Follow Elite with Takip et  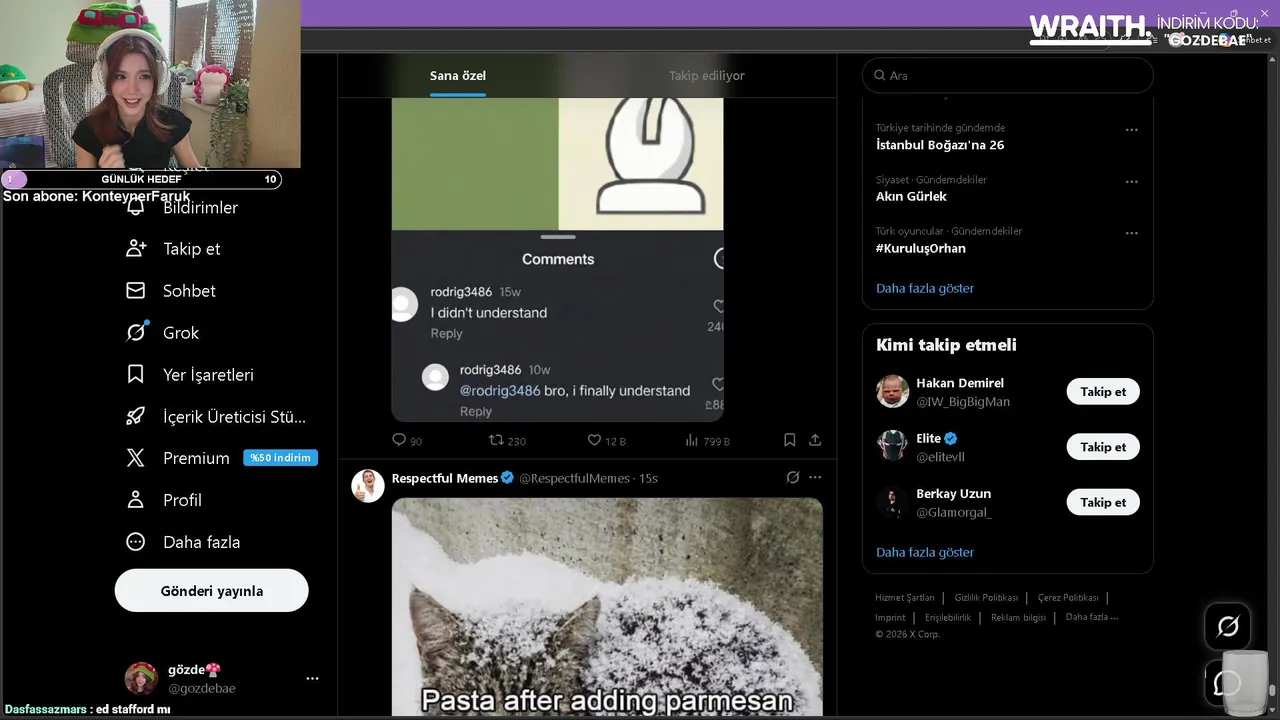tap(1103, 447)
